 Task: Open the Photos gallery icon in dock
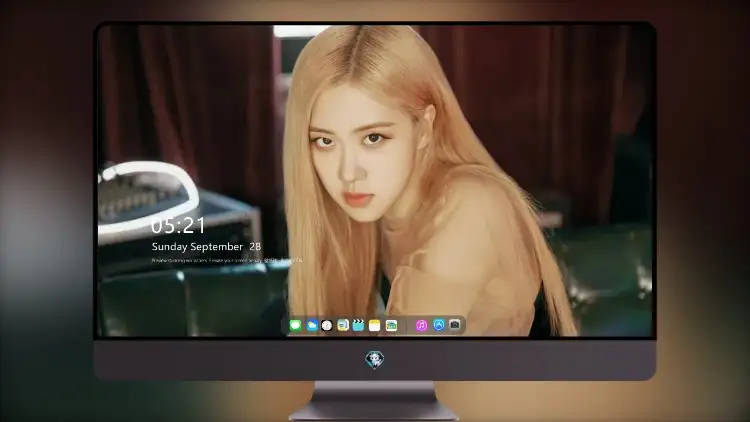tap(391, 325)
